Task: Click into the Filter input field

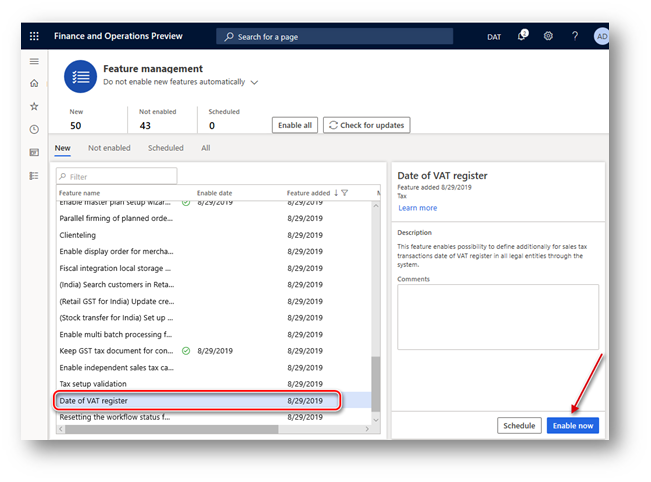Action: [x=117, y=176]
